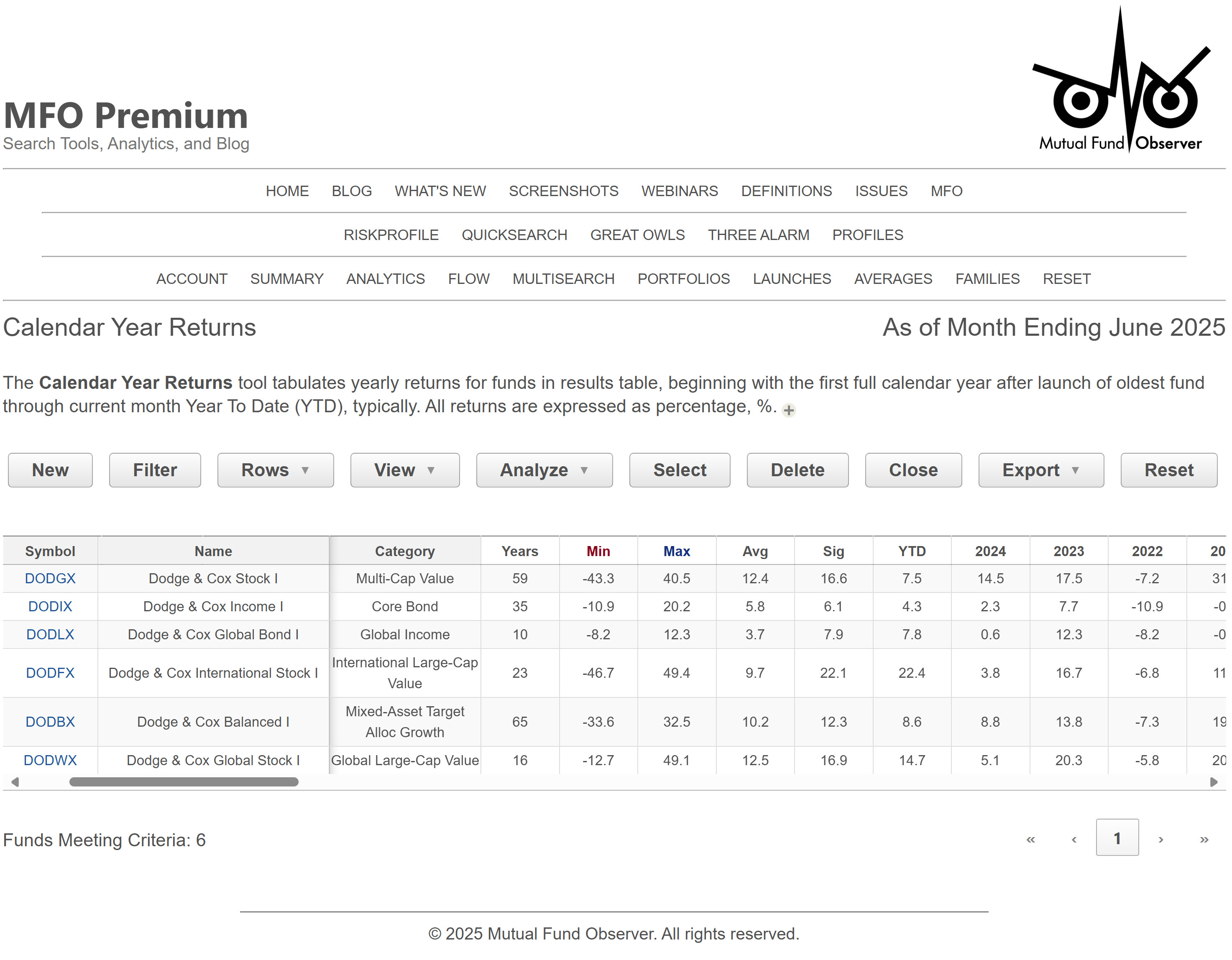Expand description with the plus icon
Viewport: 1232px width, 960px height.
pos(789,410)
